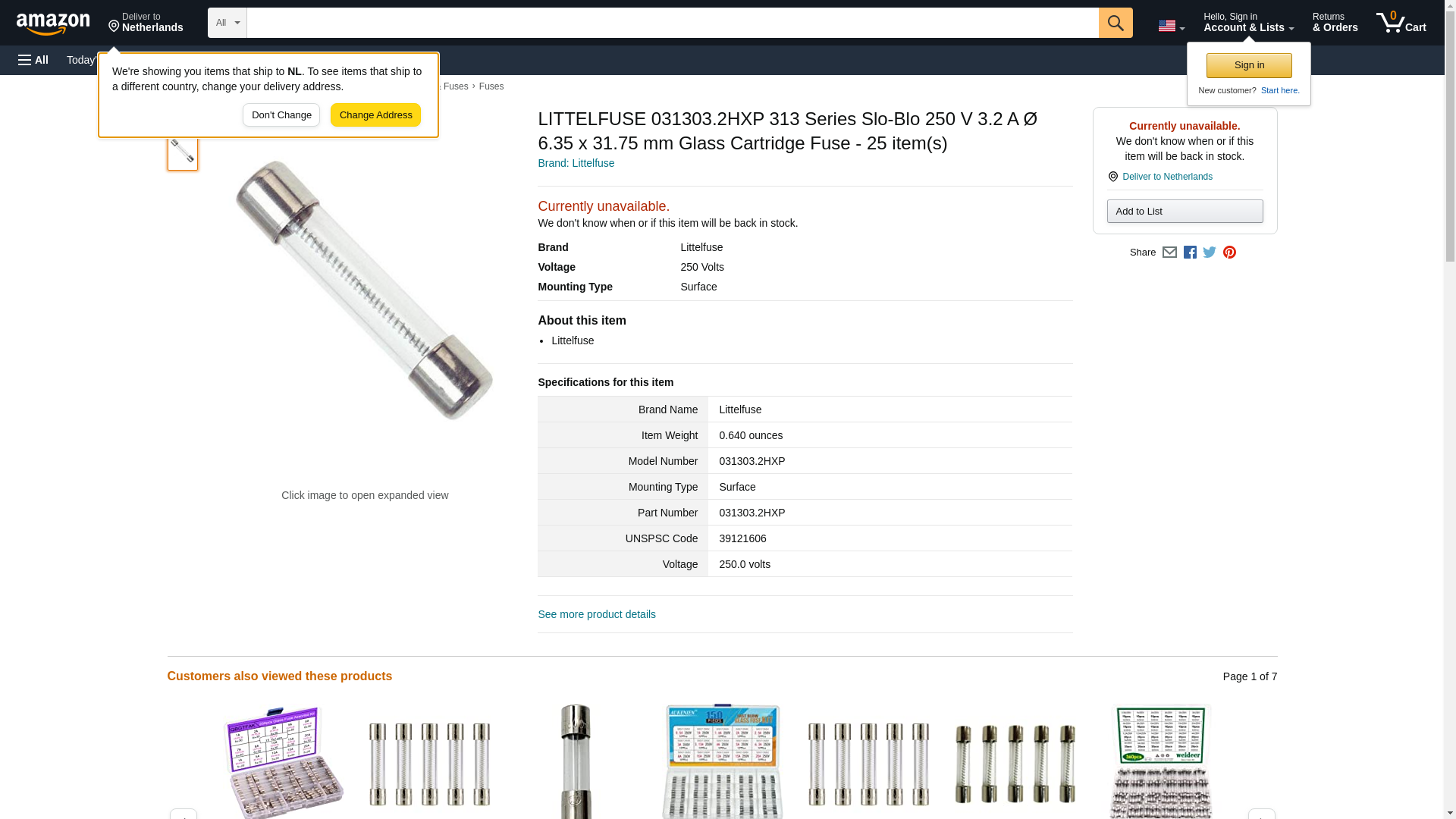The height and width of the screenshot is (819, 1456).
Task: Click the search magnifier button
Action: pyautogui.click(x=1116, y=23)
